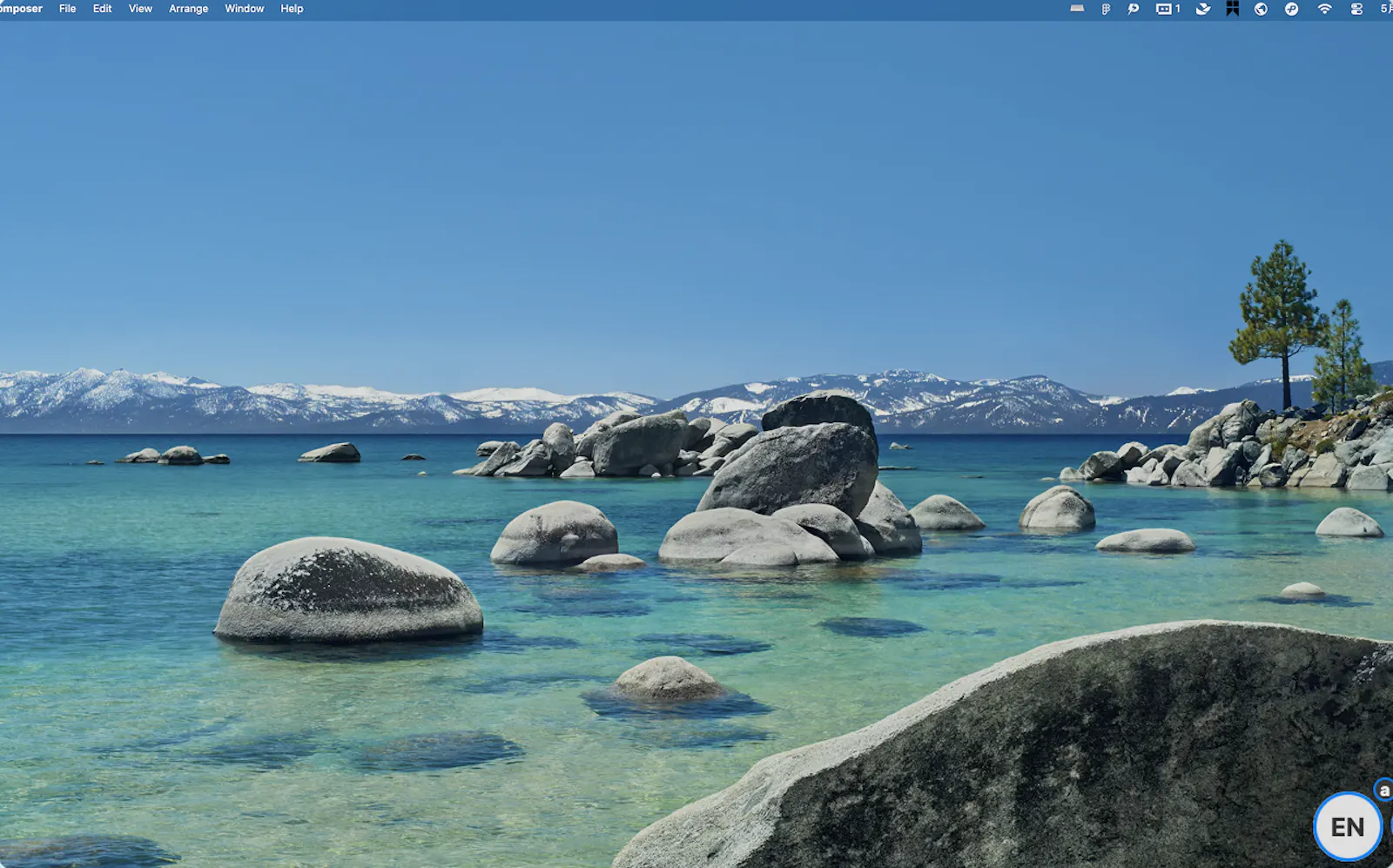1393x868 pixels.
Task: Open the File menu
Action: click(x=67, y=9)
